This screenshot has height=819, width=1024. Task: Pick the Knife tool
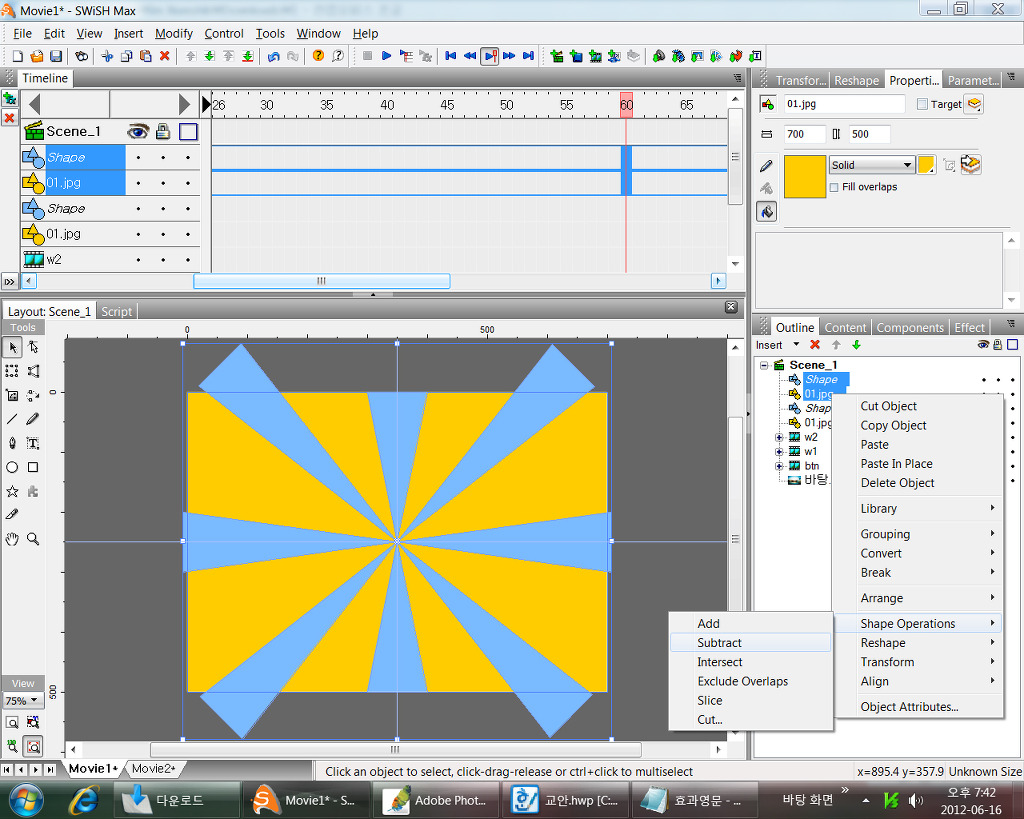12,515
